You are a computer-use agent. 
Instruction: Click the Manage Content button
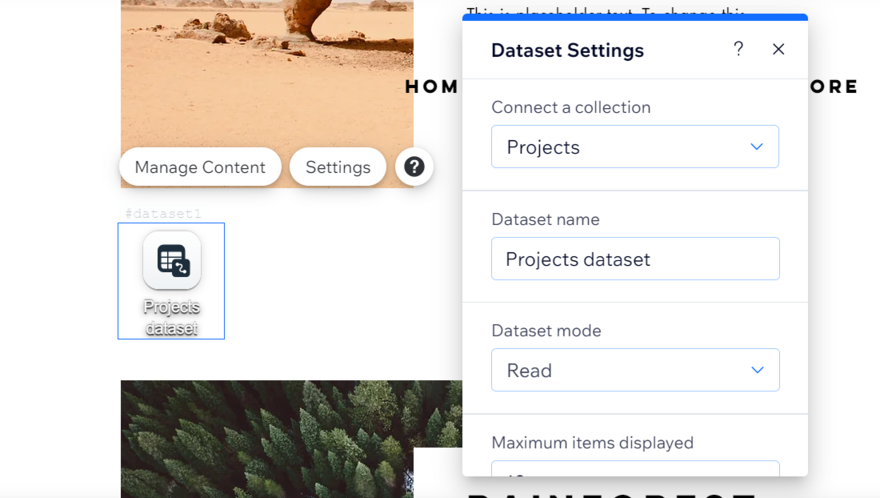click(200, 167)
